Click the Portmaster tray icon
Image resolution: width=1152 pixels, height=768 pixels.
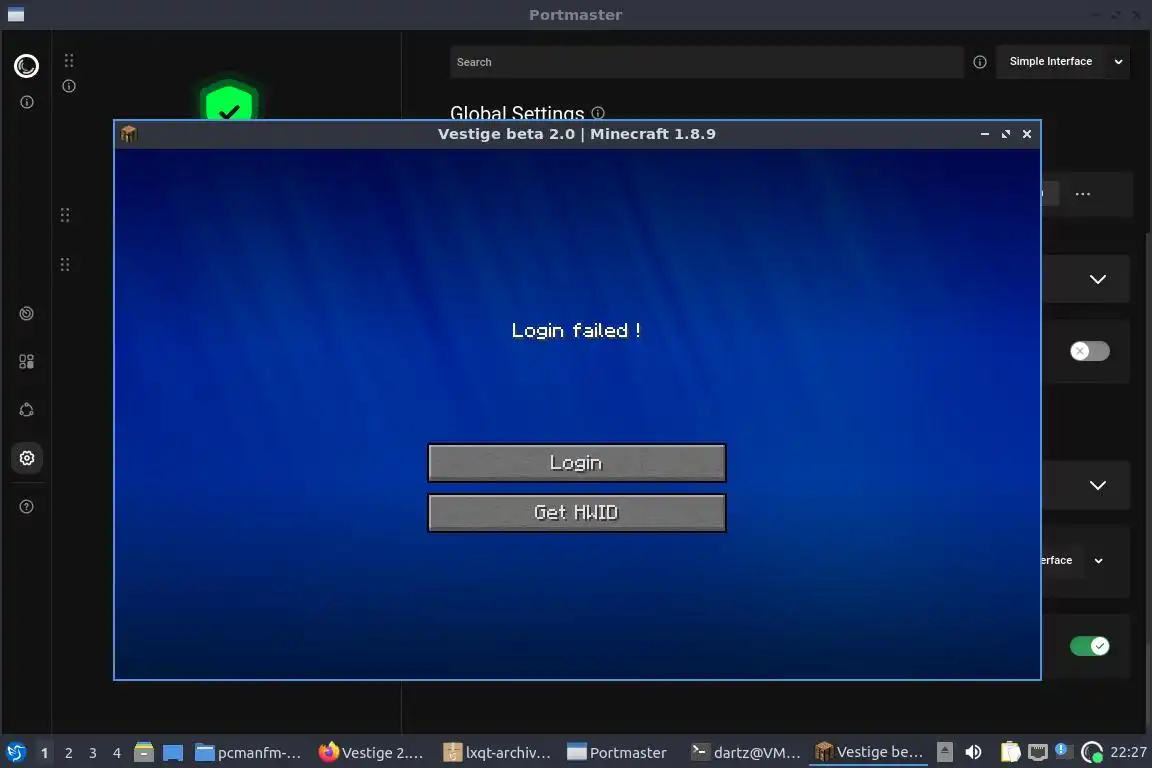[1092, 752]
